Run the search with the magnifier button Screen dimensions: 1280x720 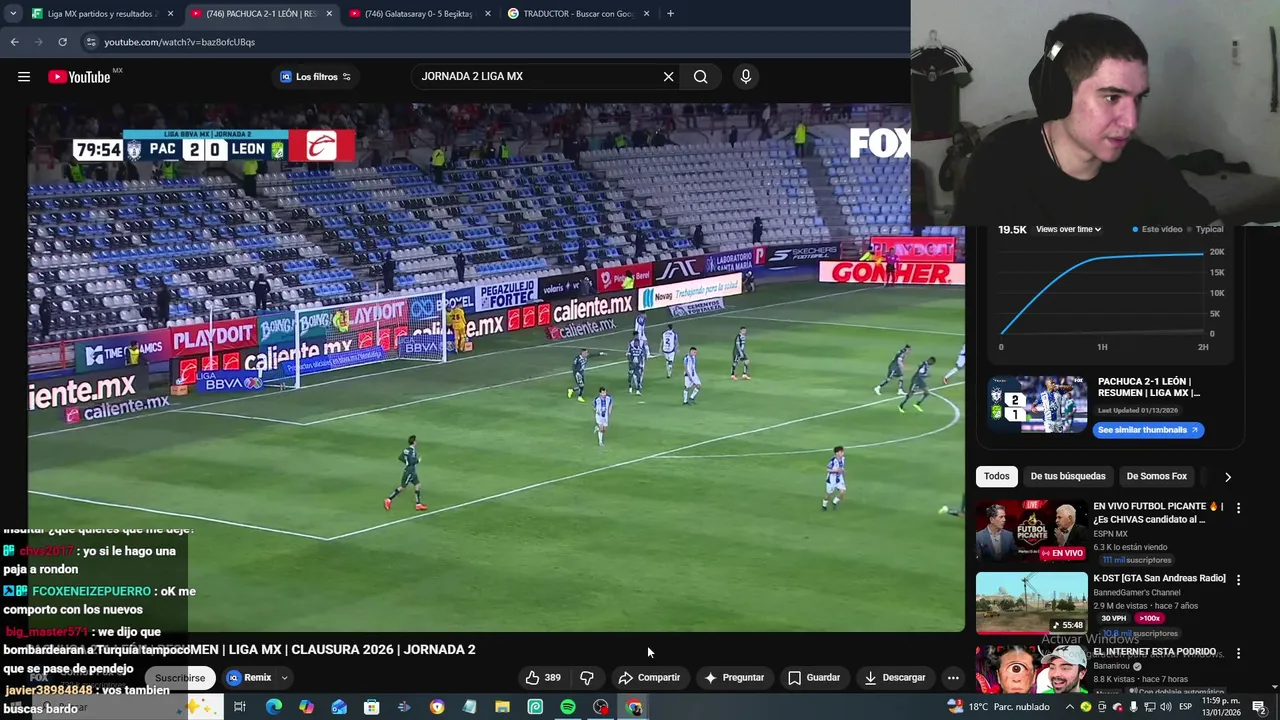point(701,77)
